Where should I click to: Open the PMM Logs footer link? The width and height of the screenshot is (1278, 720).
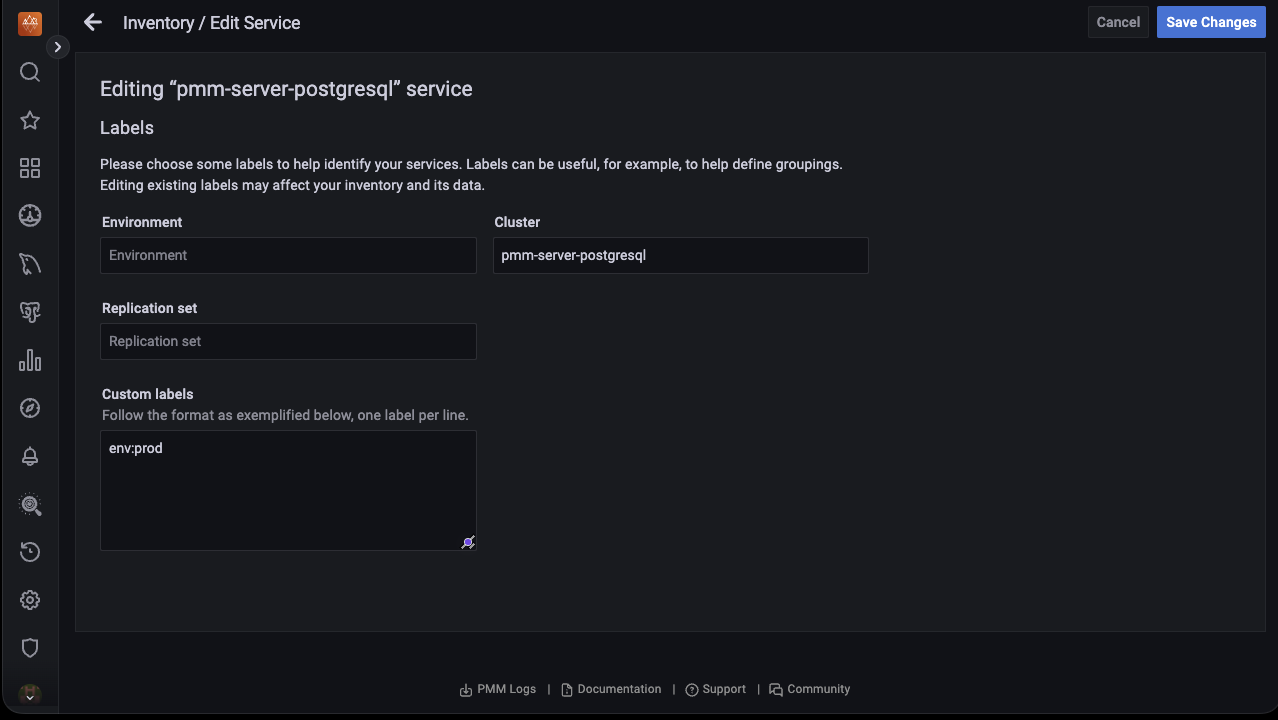[x=498, y=689]
